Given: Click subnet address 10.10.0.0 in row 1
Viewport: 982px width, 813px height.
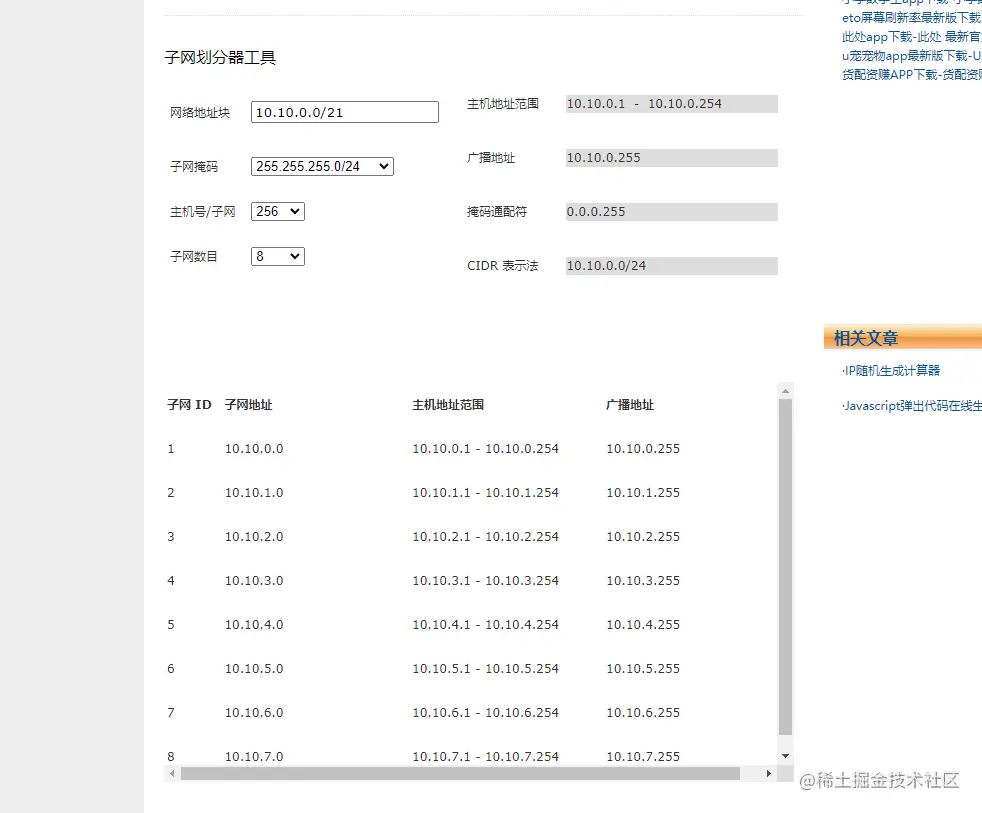Looking at the screenshot, I should 254,448.
